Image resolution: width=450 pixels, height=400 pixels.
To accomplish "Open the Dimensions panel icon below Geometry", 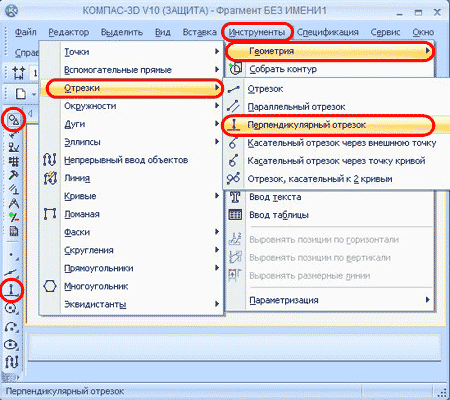I will coord(13,134).
